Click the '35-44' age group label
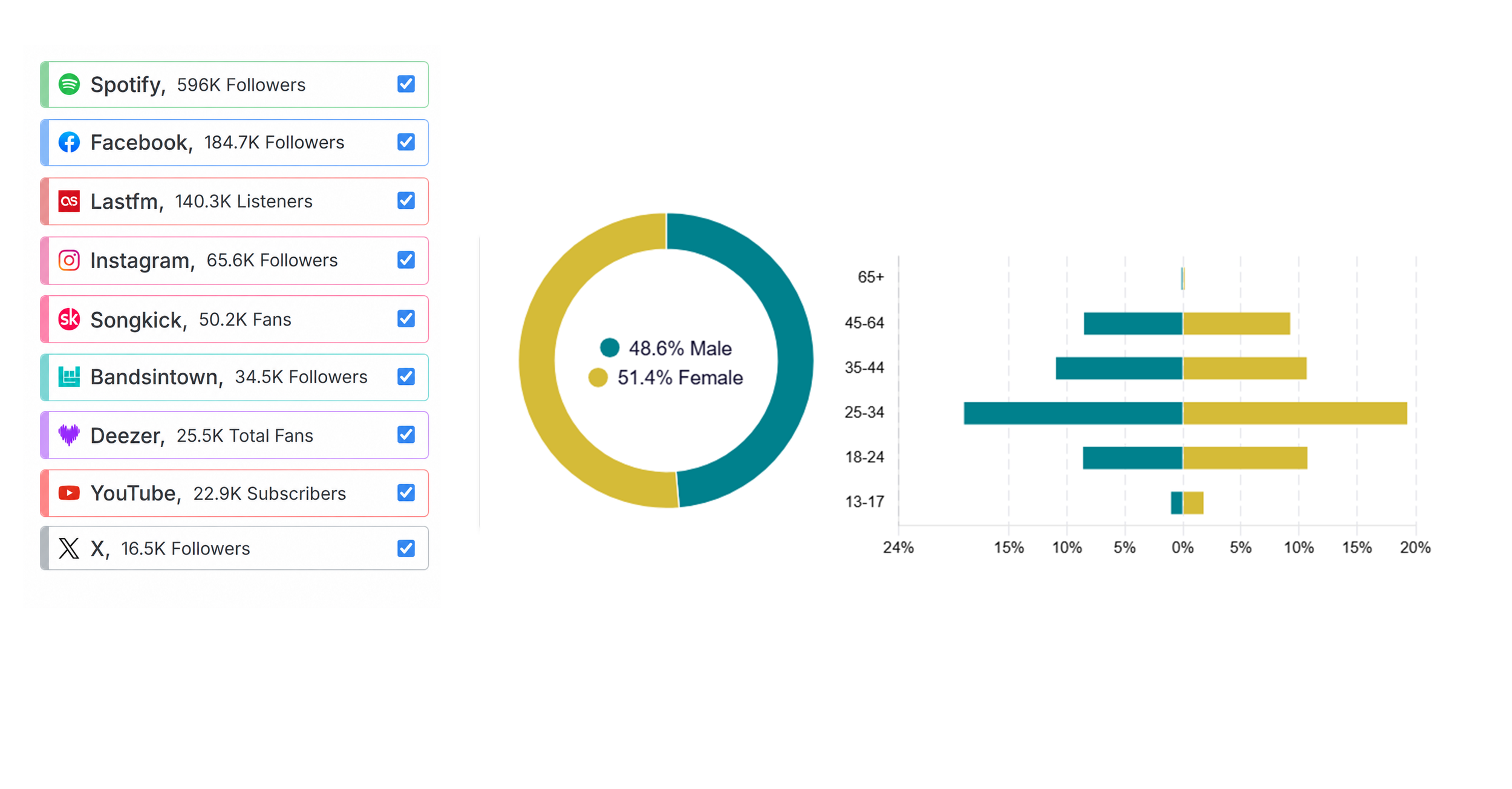 pyautogui.click(x=864, y=368)
